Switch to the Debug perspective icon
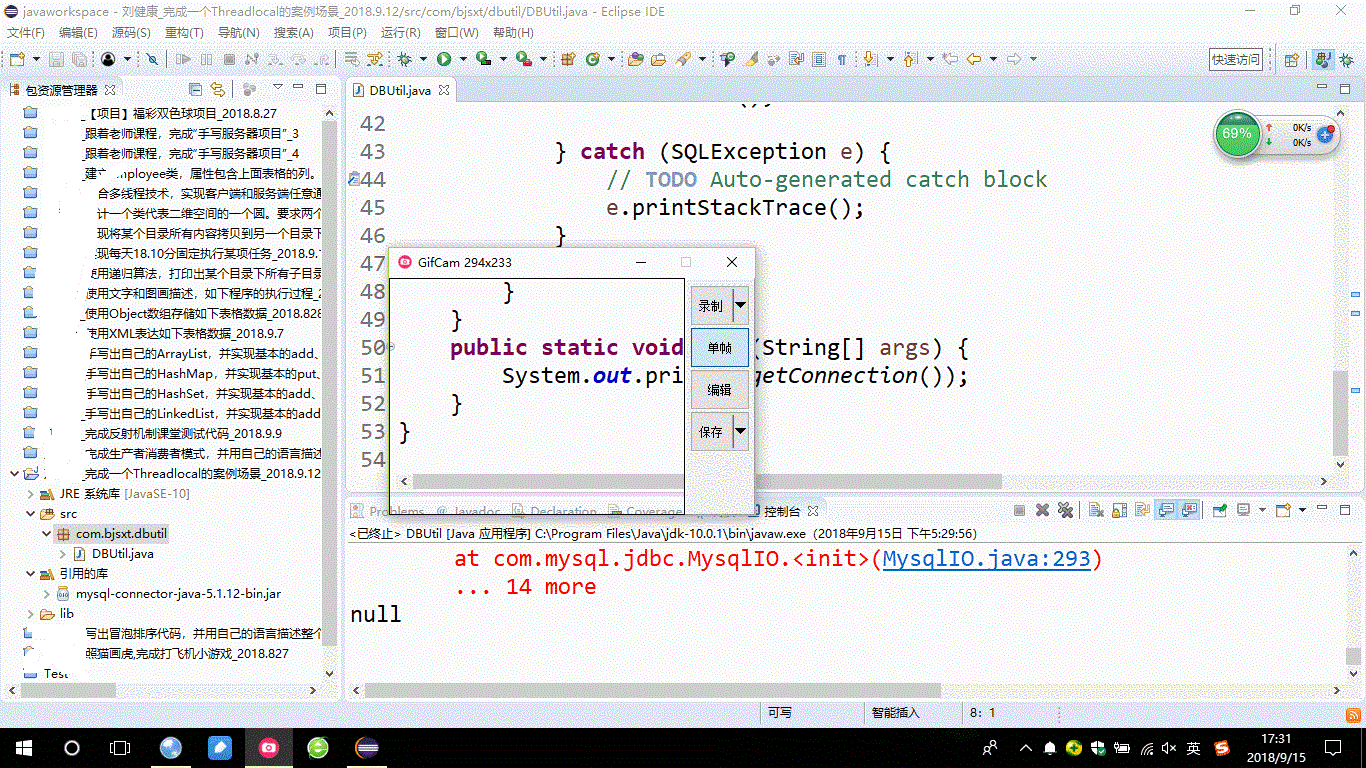1366x768 pixels. 1348,59
